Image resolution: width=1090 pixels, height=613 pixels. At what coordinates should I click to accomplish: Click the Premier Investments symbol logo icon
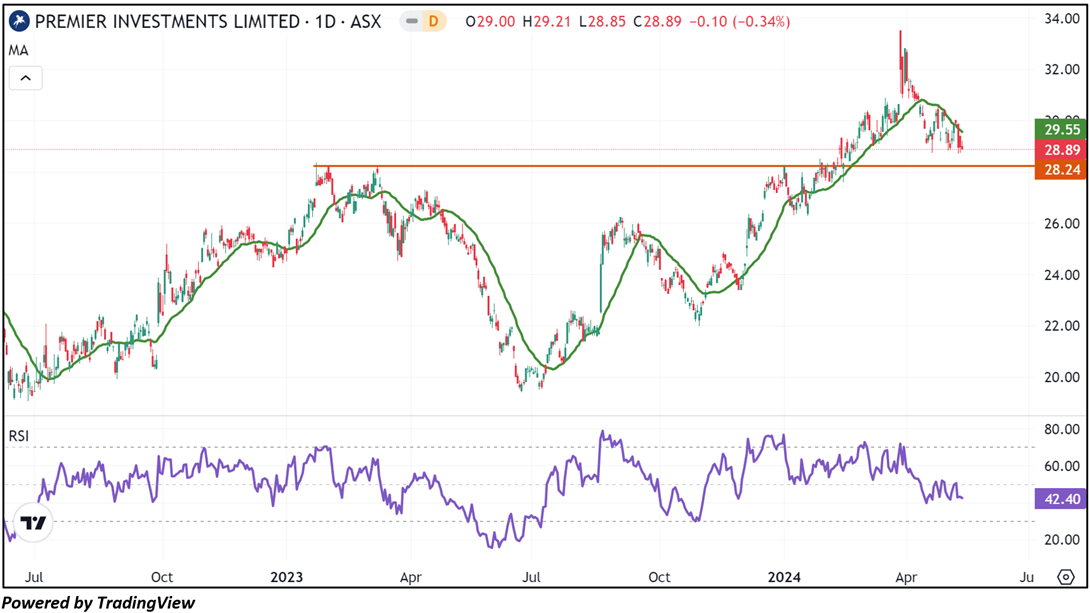click(x=19, y=22)
